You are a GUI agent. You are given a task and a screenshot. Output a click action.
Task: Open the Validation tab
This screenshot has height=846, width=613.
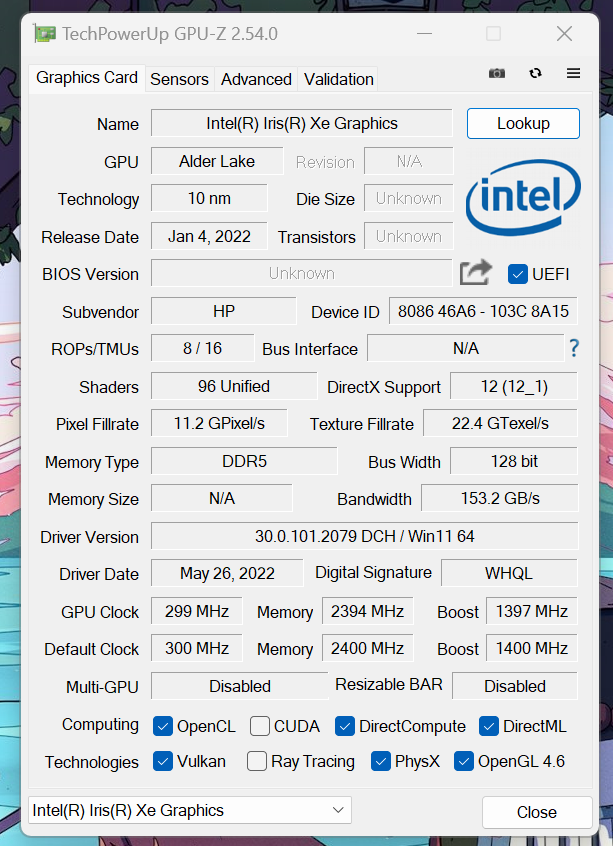pos(338,79)
